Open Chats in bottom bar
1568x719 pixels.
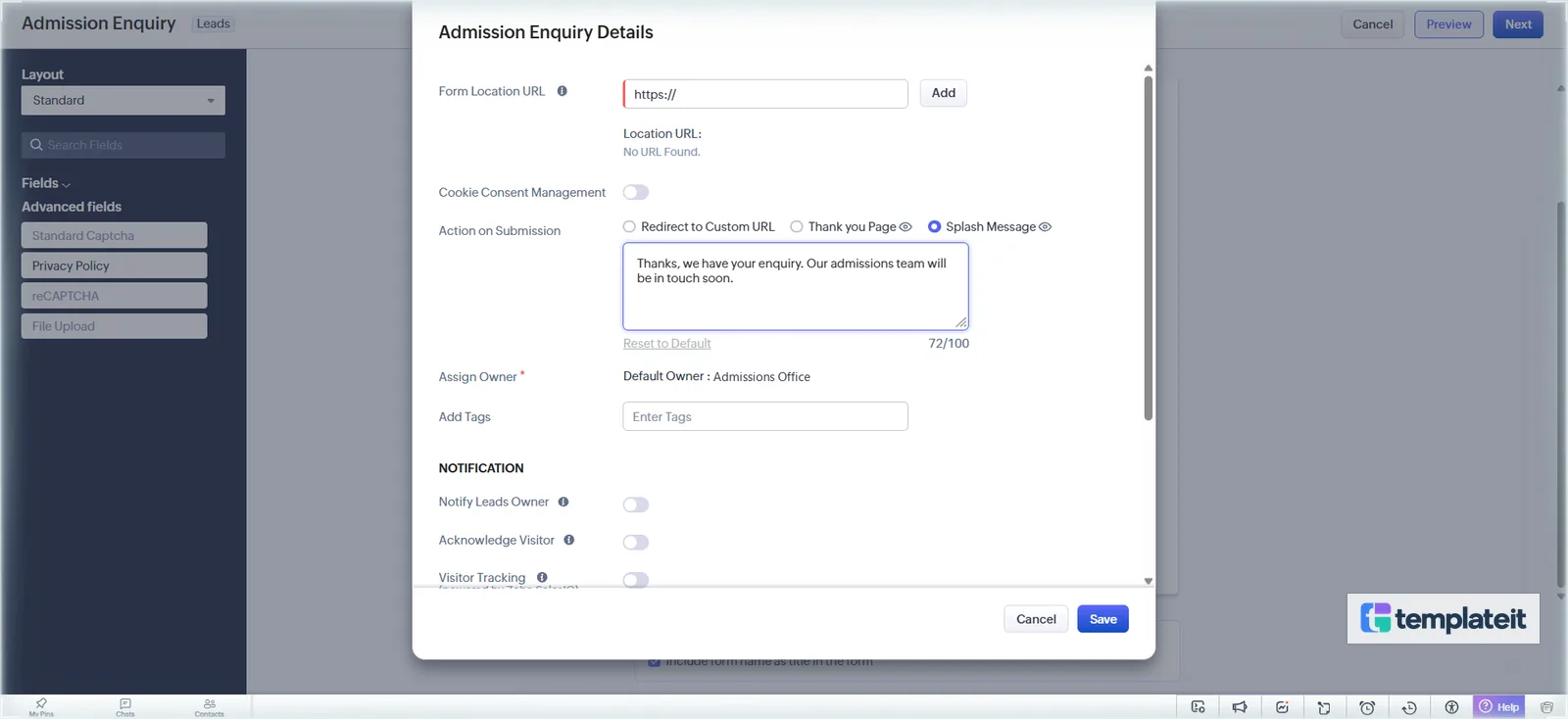125,707
